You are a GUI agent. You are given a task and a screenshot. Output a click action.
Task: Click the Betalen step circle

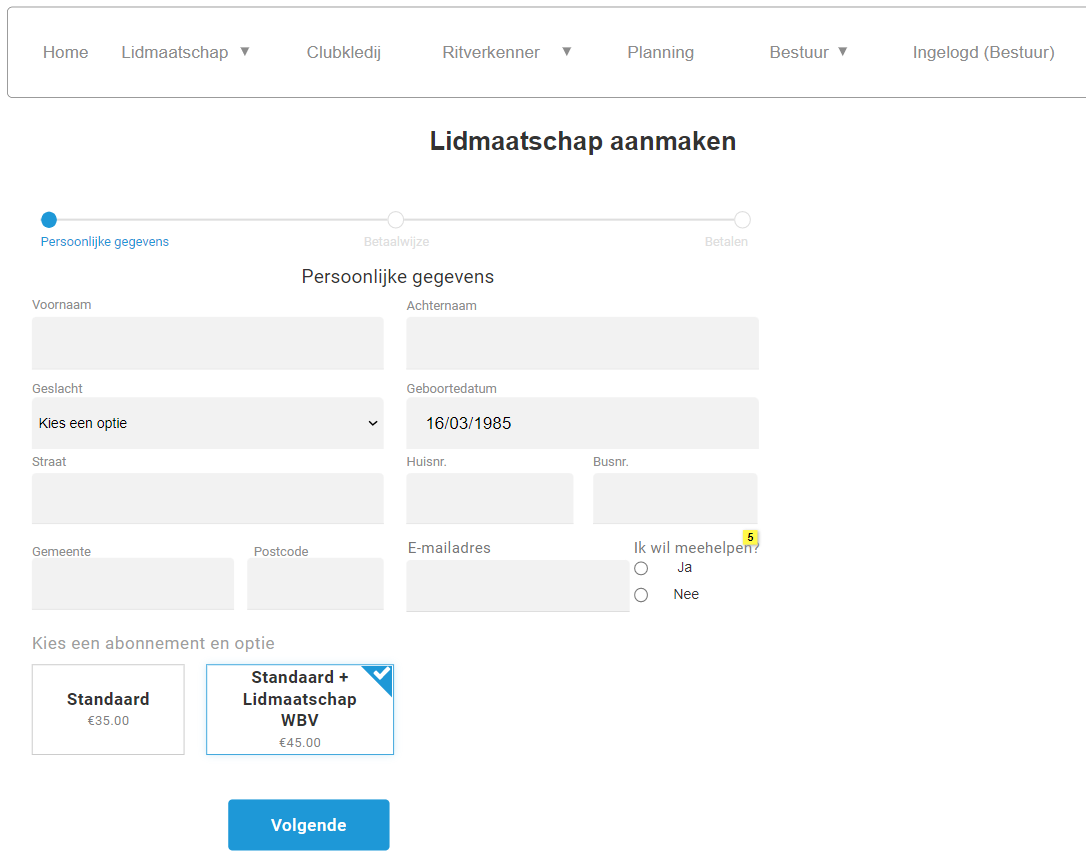pyautogui.click(x=742, y=220)
